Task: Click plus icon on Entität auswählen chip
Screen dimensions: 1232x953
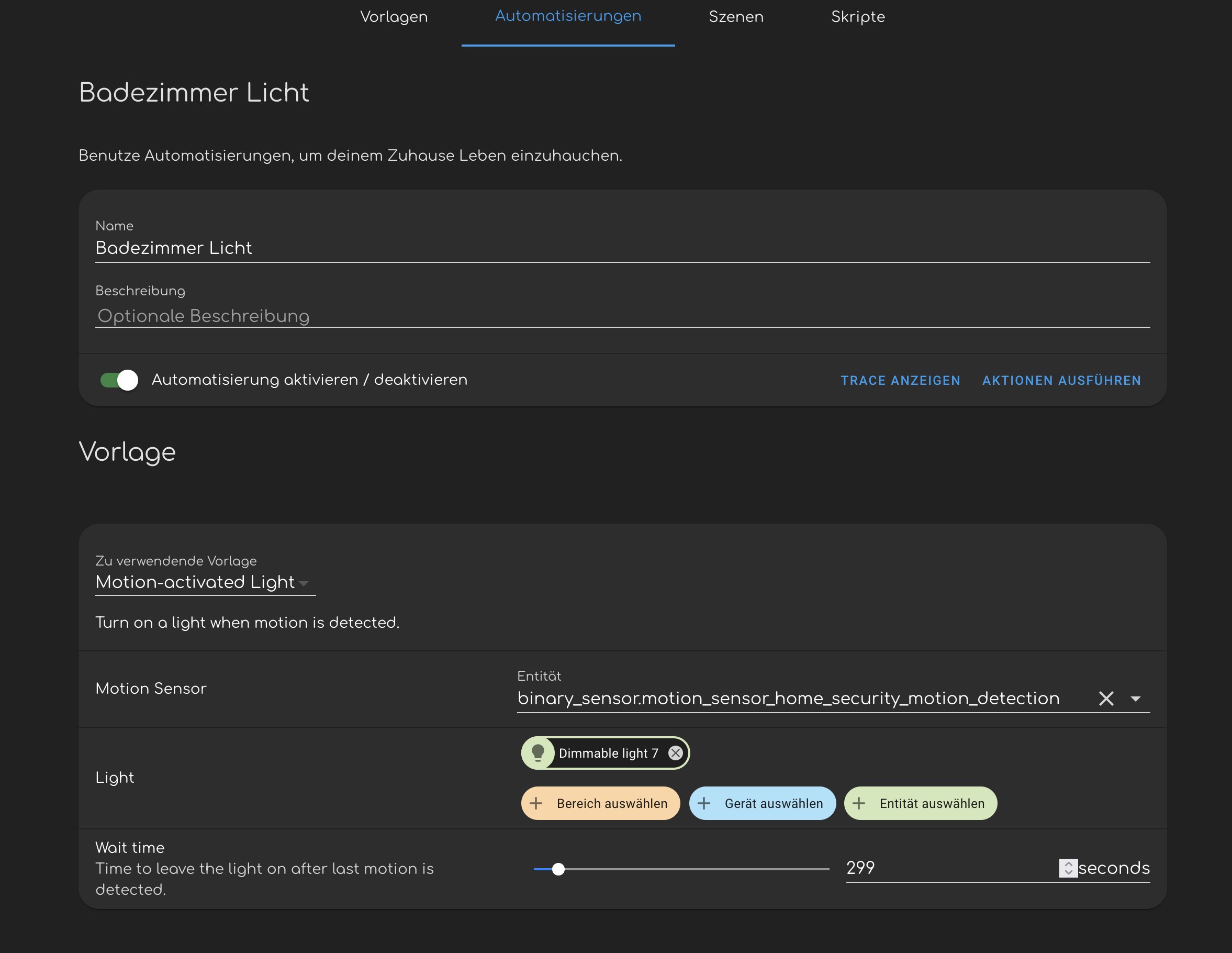Action: click(x=858, y=803)
